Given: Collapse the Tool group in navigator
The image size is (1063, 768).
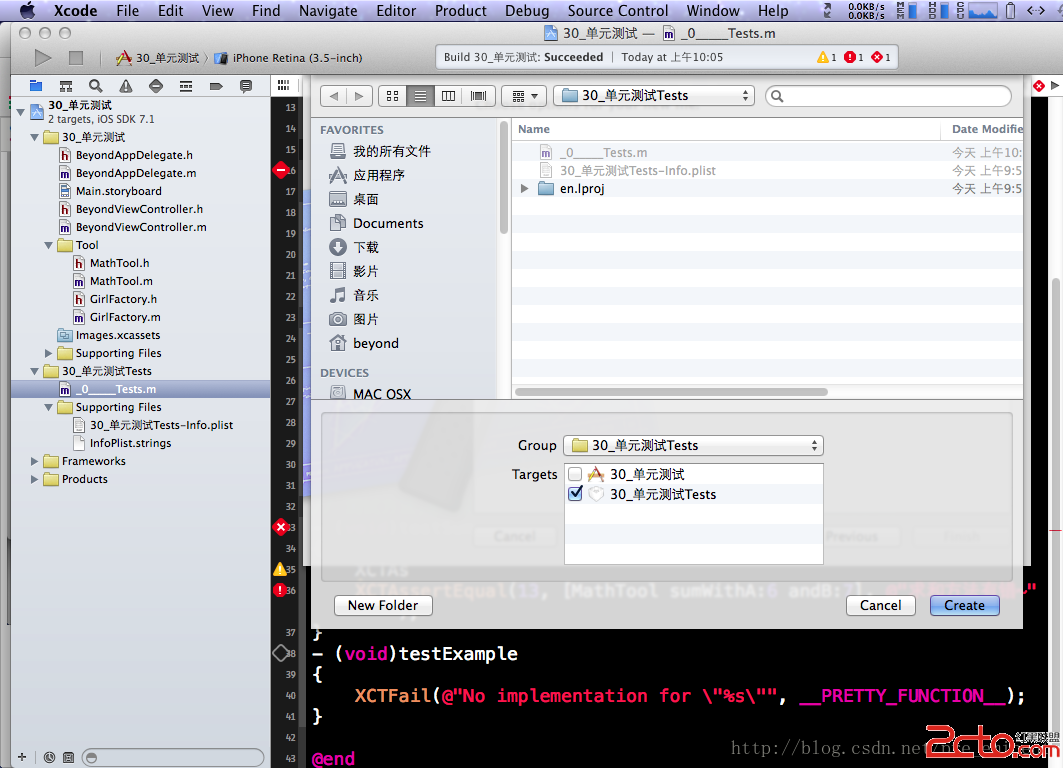Looking at the screenshot, I should (49, 245).
